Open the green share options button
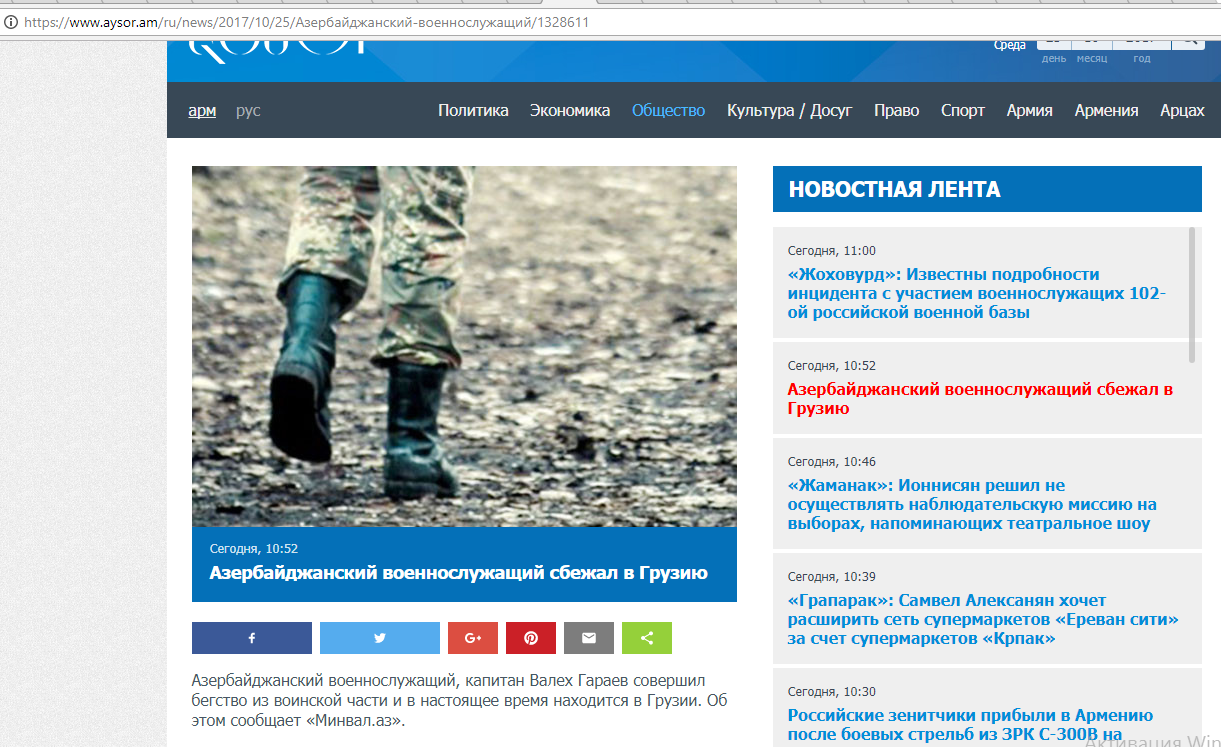The height and width of the screenshot is (747, 1221). coord(647,638)
